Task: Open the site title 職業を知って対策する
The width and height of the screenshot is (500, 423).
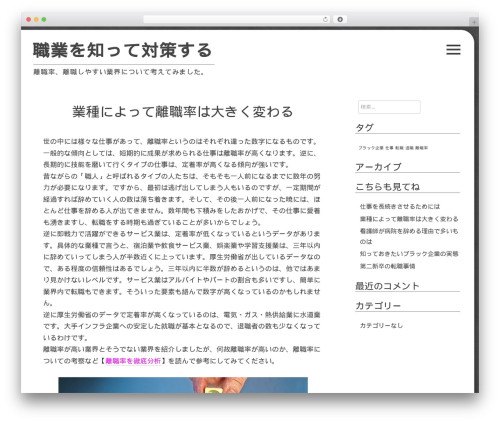Action: tap(122, 50)
